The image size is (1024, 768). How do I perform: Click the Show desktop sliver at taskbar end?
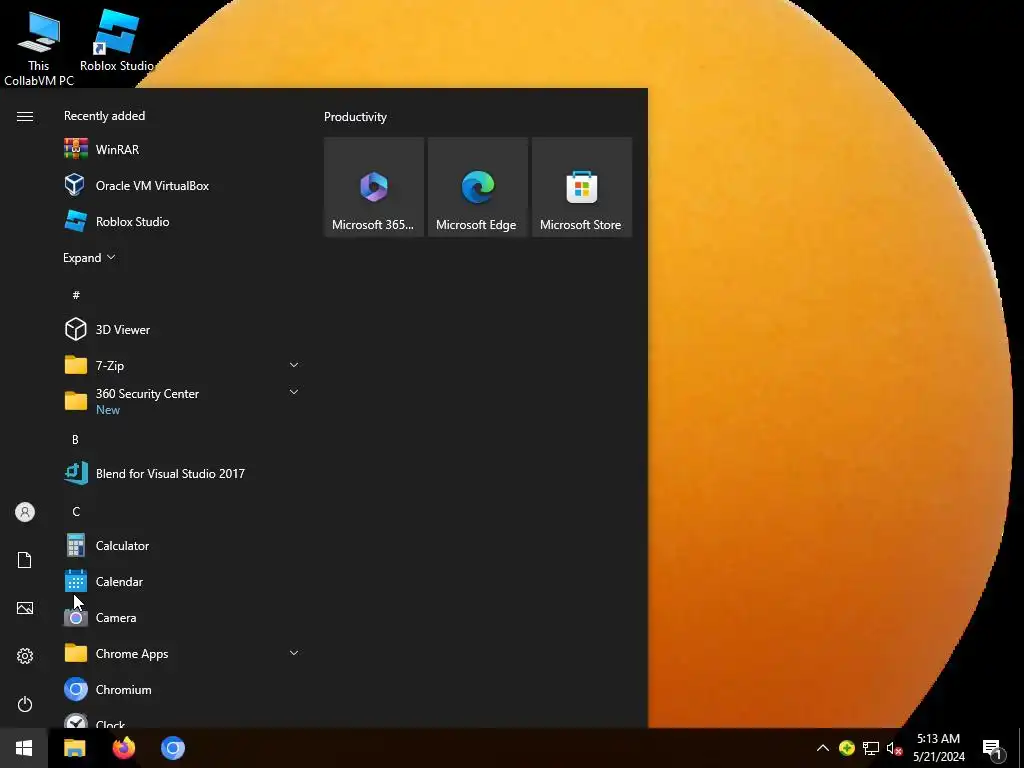click(1021, 748)
